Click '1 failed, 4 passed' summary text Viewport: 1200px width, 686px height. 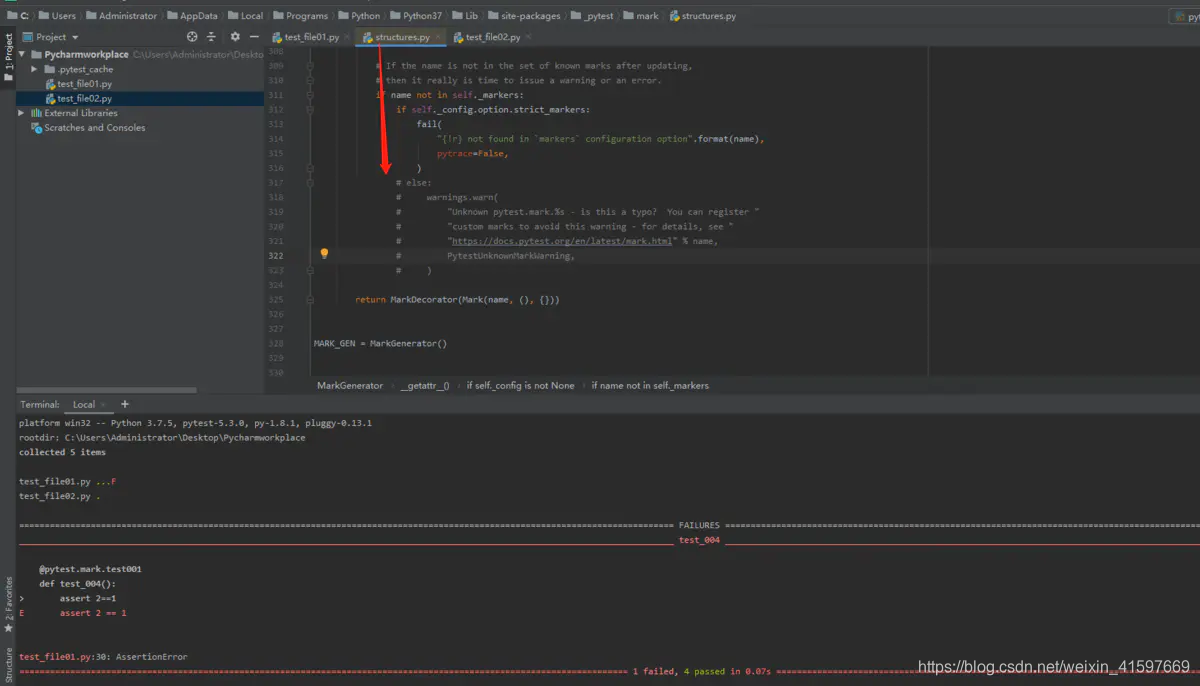pyautogui.click(x=700, y=672)
